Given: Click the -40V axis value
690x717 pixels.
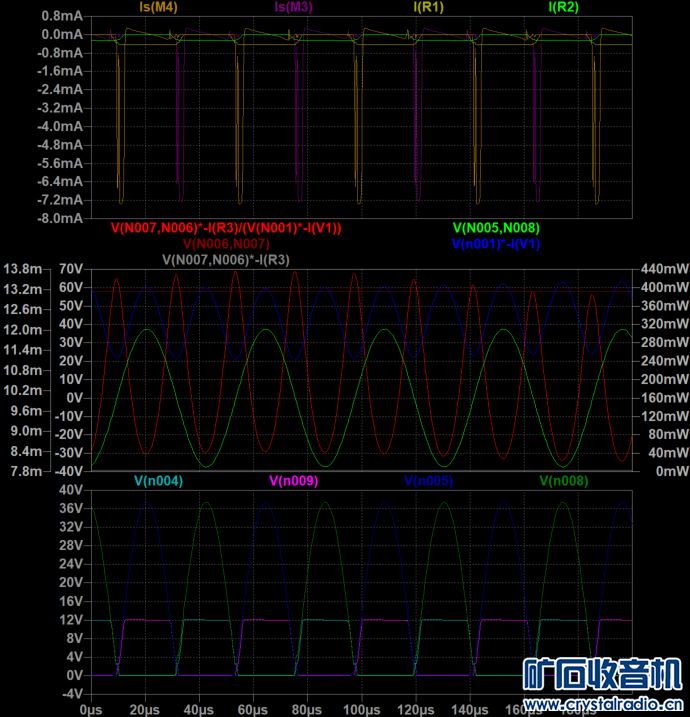Looking at the screenshot, I should pos(69,471).
